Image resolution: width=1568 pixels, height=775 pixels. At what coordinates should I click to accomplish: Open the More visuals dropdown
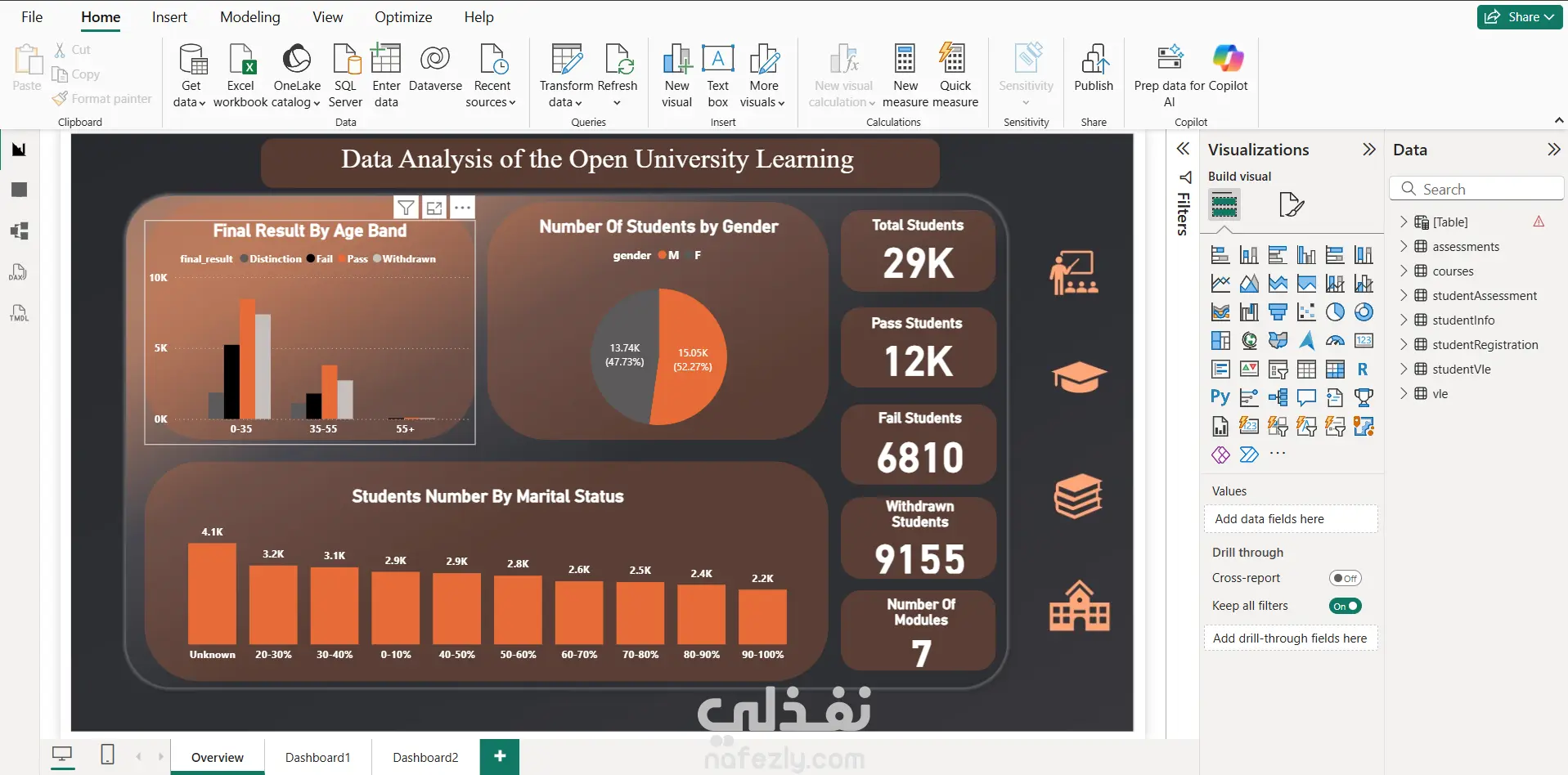[x=781, y=103]
